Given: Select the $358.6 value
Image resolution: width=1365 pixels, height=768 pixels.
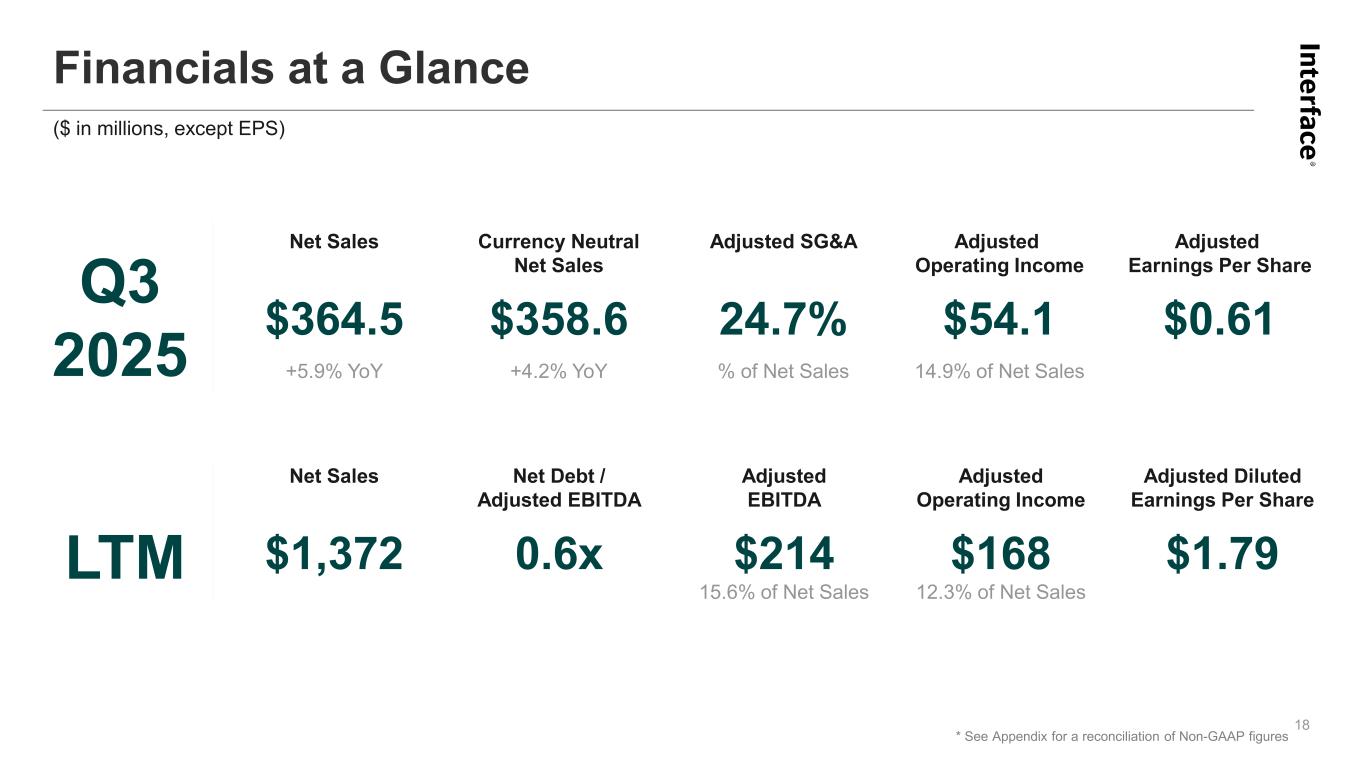Looking at the screenshot, I should (x=558, y=320).
